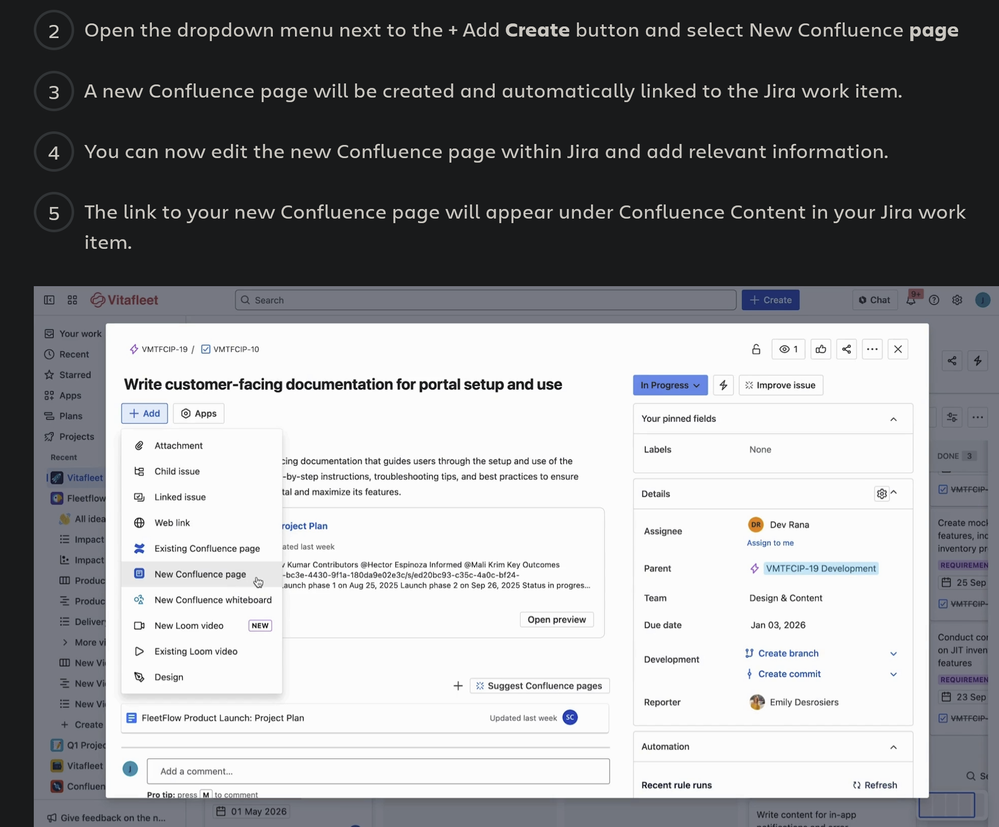Click the automation lightning icon beside In Progress
This screenshot has width=999, height=827.
[723, 385]
